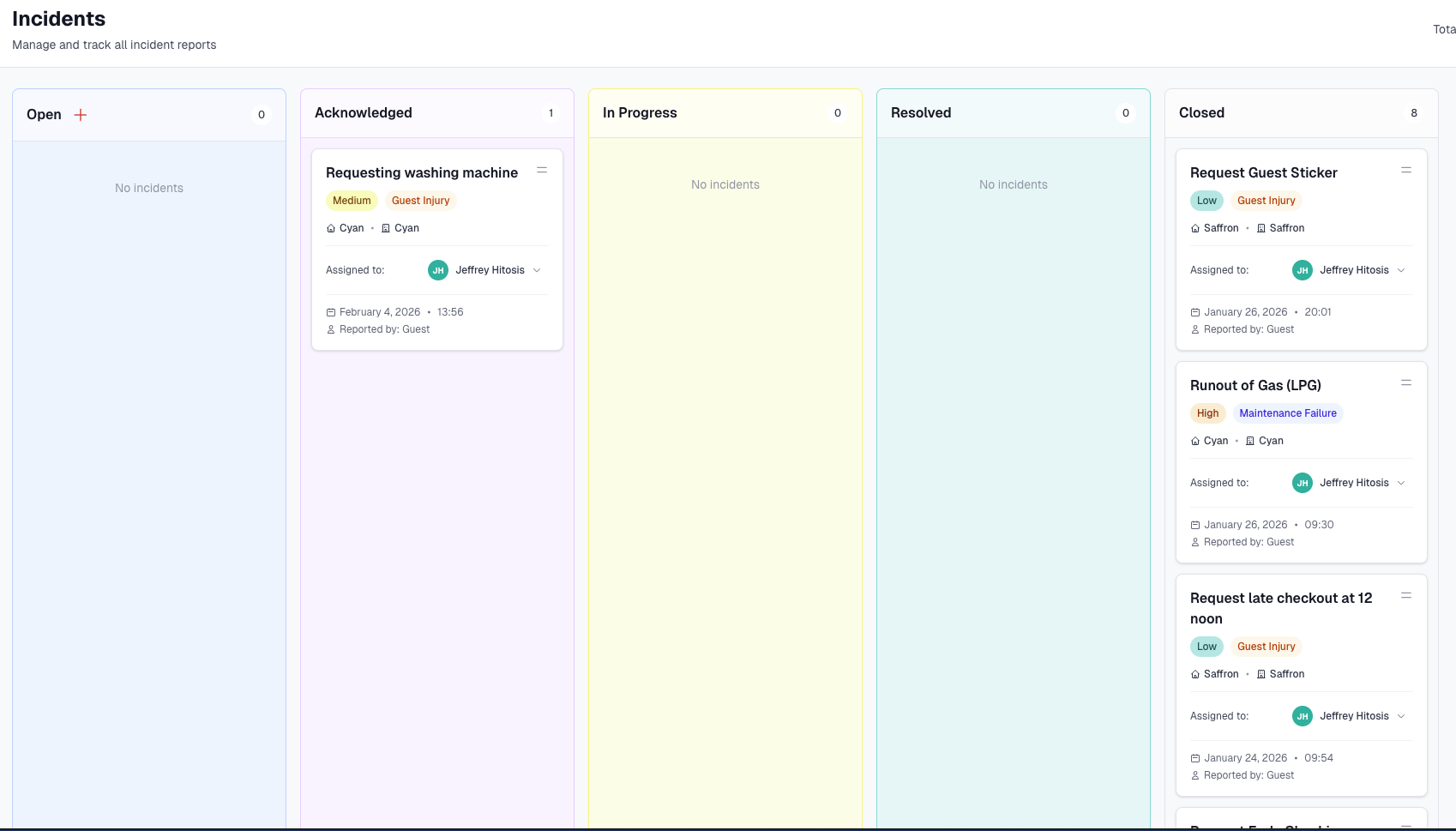
Task: Click the menu icon on Request late checkout card
Action: point(1405,595)
